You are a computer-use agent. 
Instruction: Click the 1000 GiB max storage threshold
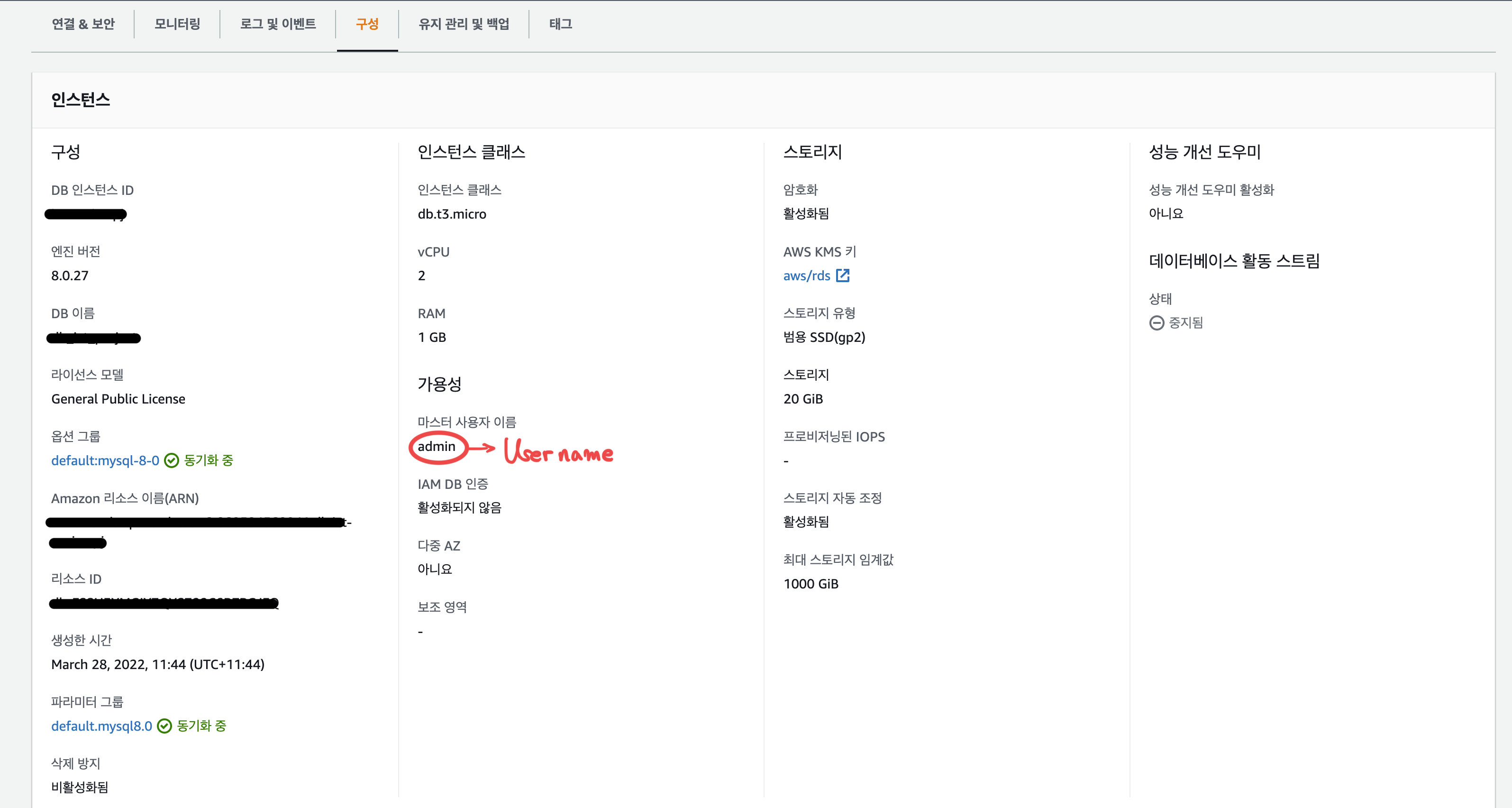point(811,584)
